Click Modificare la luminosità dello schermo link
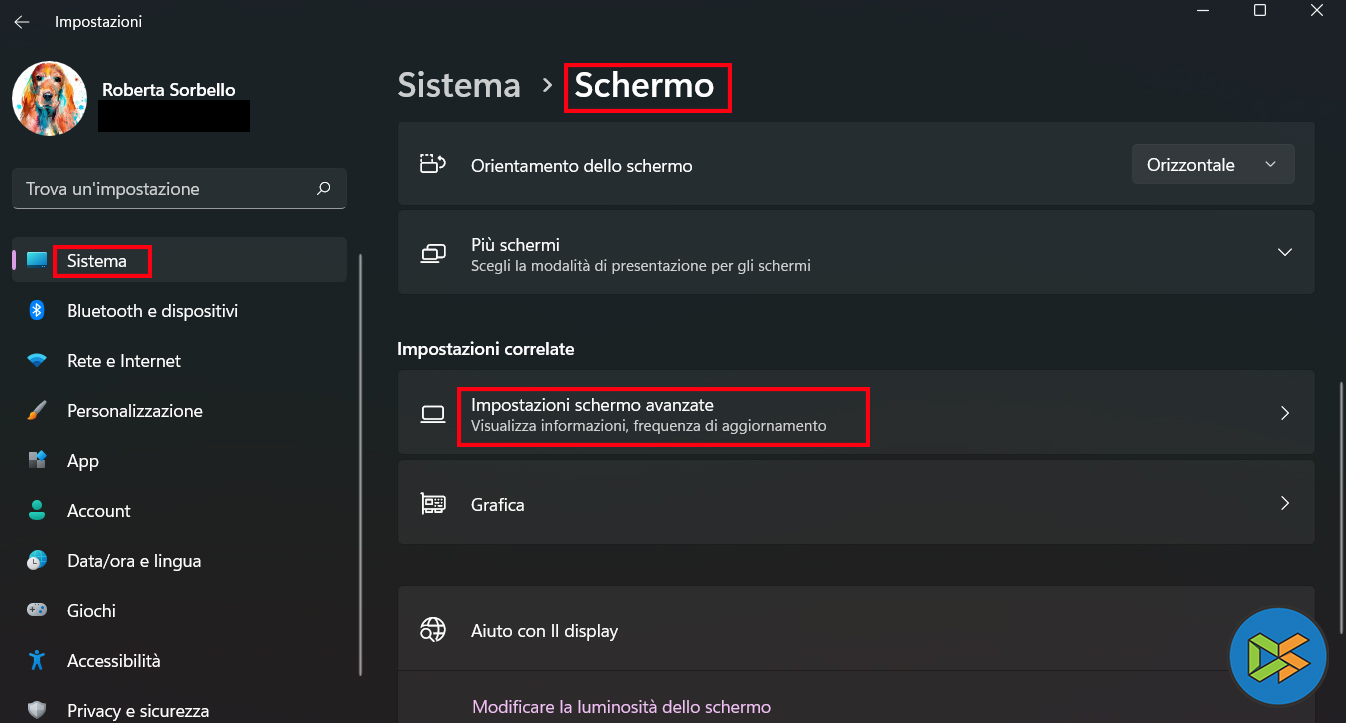 coord(621,707)
